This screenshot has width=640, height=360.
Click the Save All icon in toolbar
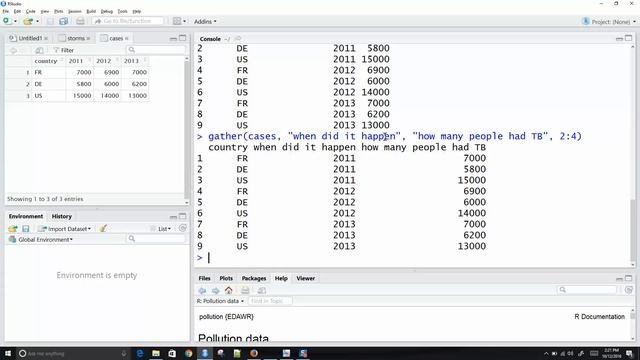point(64,21)
